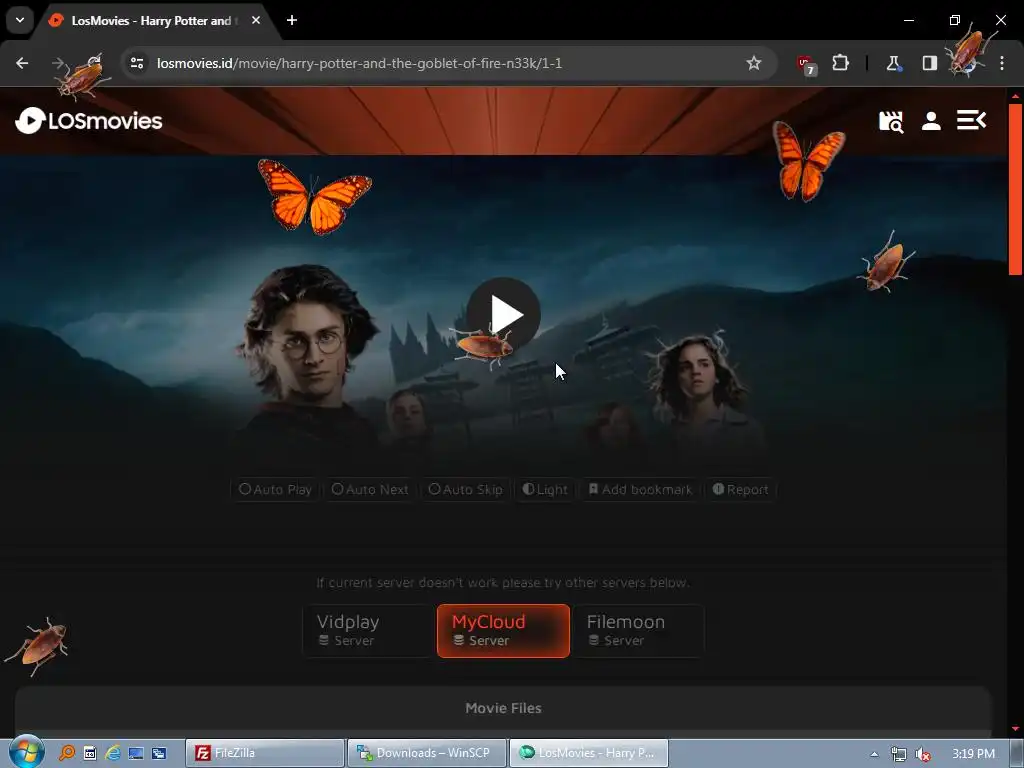
Task: Enable Auto Next option
Action: [370, 489]
